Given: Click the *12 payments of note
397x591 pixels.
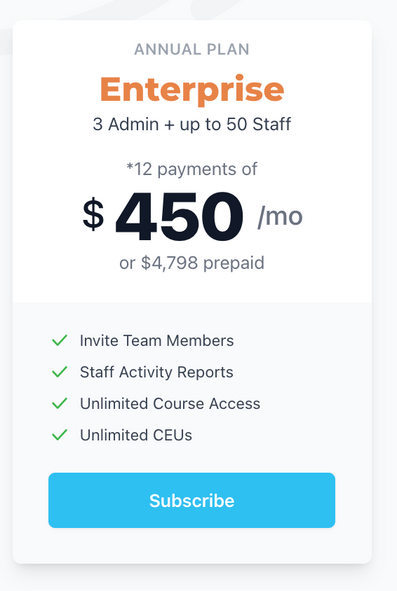Looking at the screenshot, I should [192, 169].
